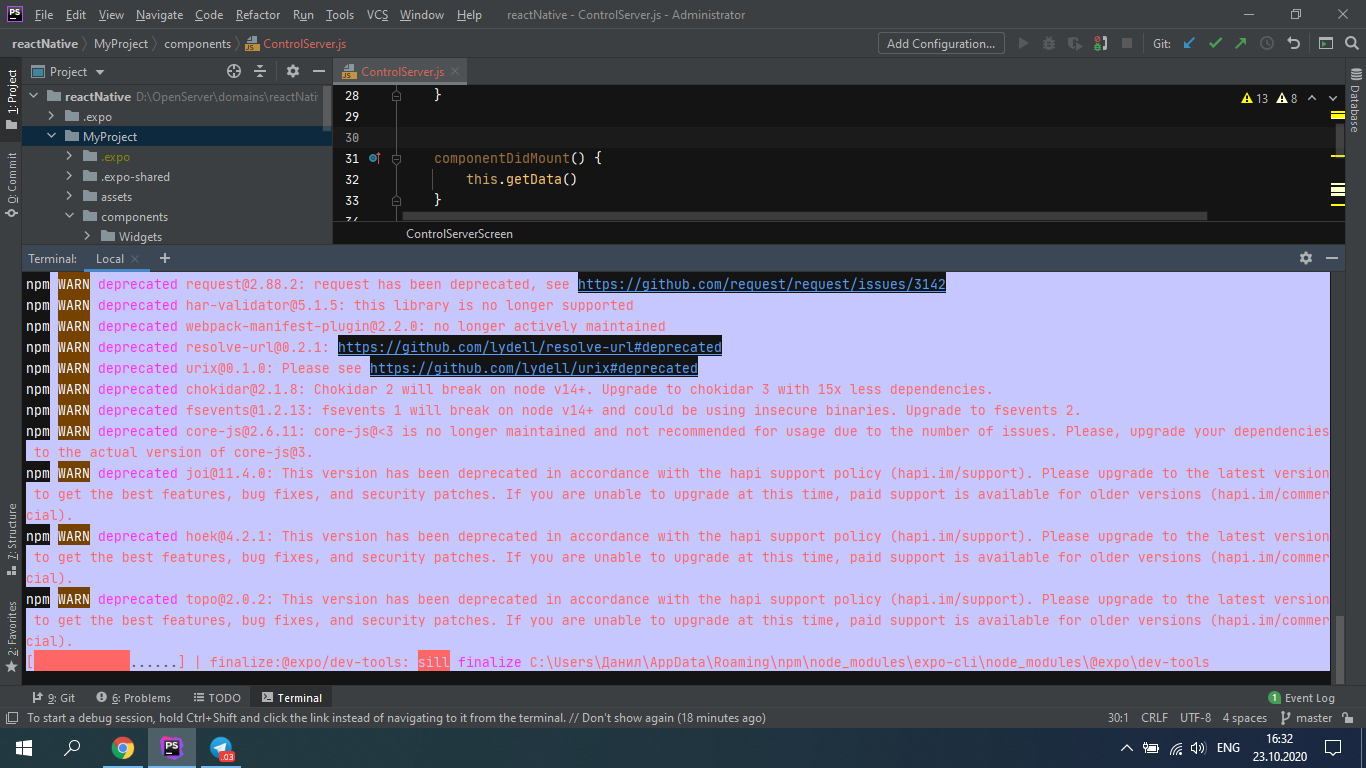Switch to the Problems tool tab

134,698
